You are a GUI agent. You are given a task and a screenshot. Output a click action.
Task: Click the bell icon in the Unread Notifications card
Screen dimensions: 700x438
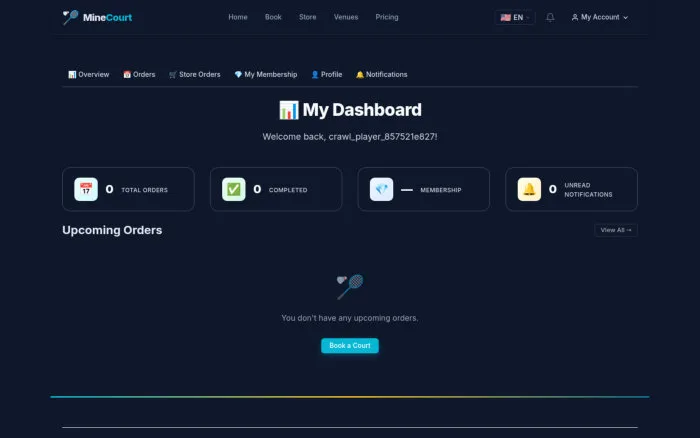click(x=529, y=189)
